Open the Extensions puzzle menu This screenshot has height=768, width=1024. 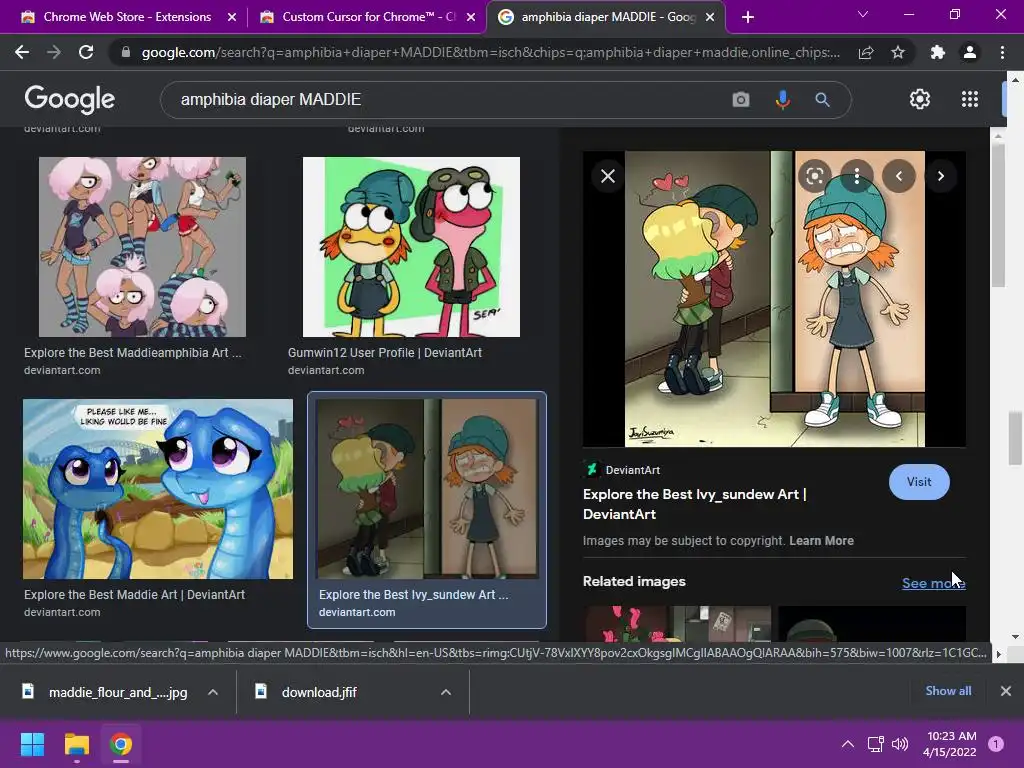pos(938,52)
